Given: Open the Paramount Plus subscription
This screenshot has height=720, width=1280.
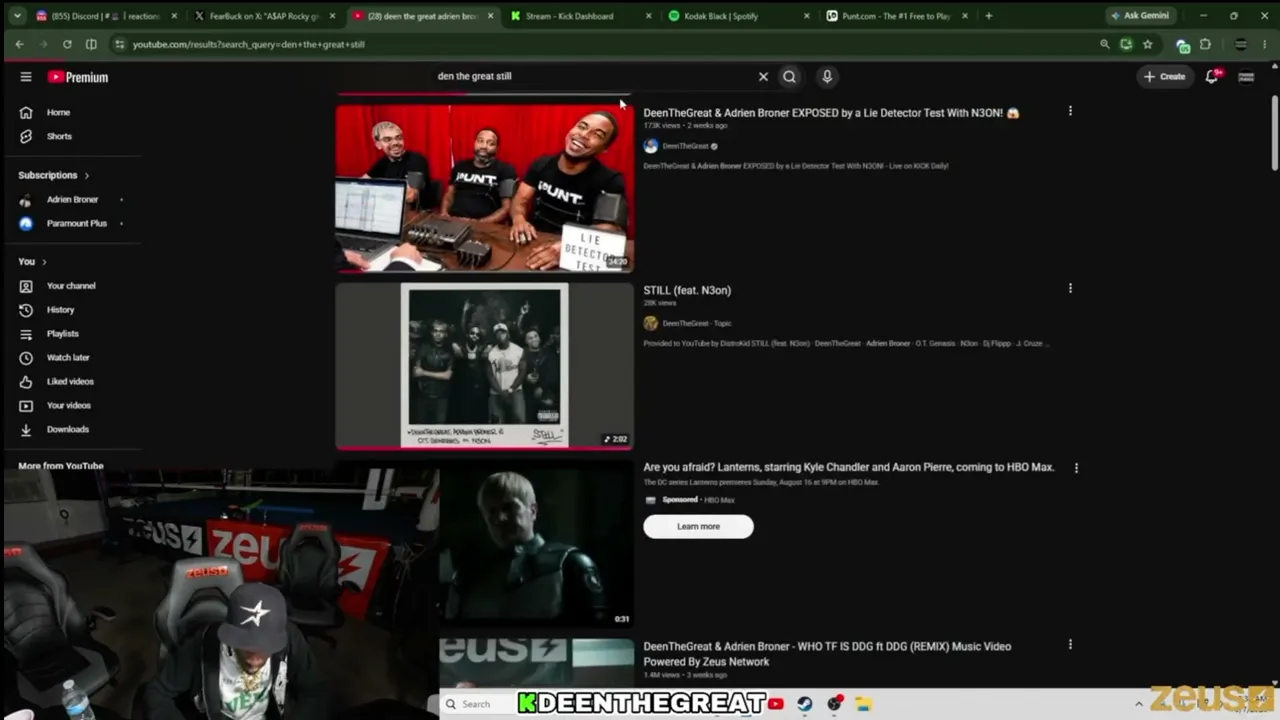Looking at the screenshot, I should 76,223.
